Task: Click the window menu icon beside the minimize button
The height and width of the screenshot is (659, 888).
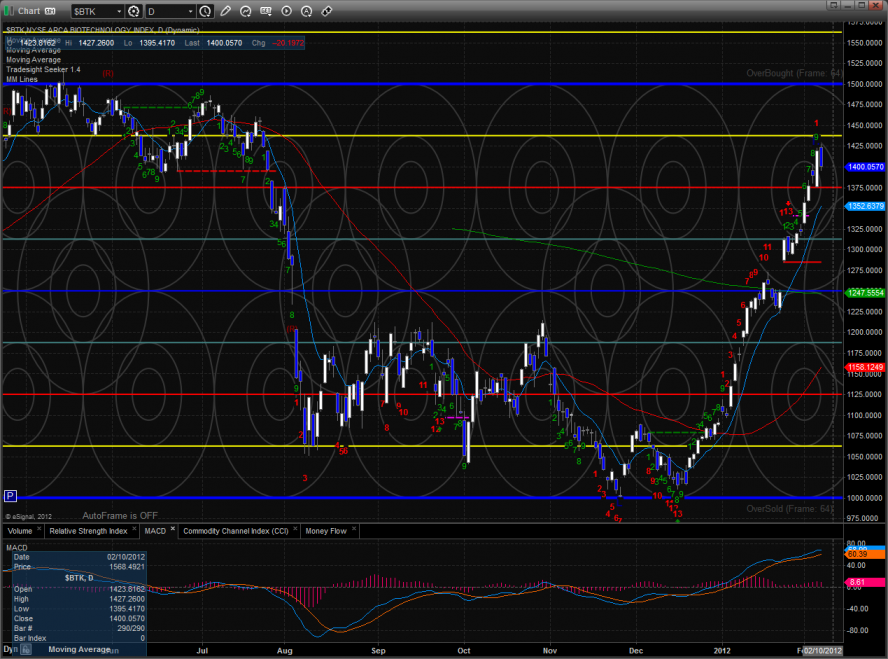Action: coord(833,5)
